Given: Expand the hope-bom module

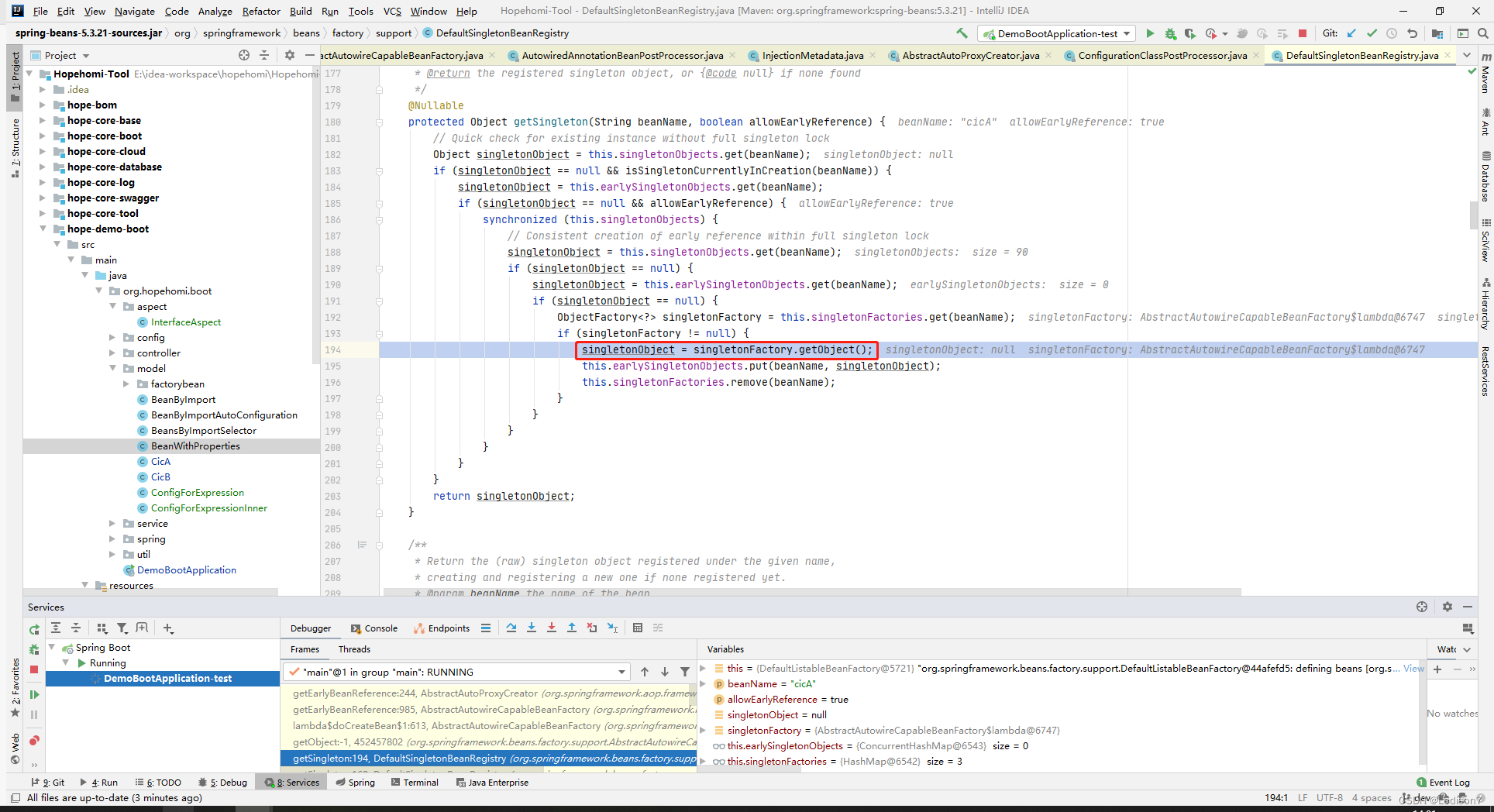Looking at the screenshot, I should [43, 105].
